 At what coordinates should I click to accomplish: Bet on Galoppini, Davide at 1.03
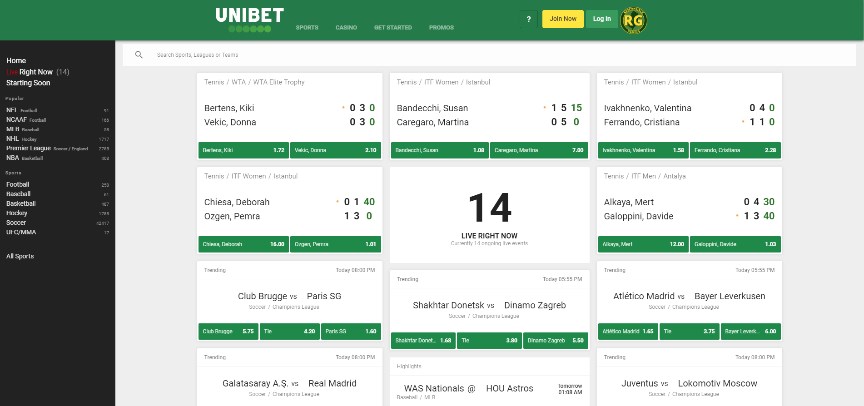735,244
